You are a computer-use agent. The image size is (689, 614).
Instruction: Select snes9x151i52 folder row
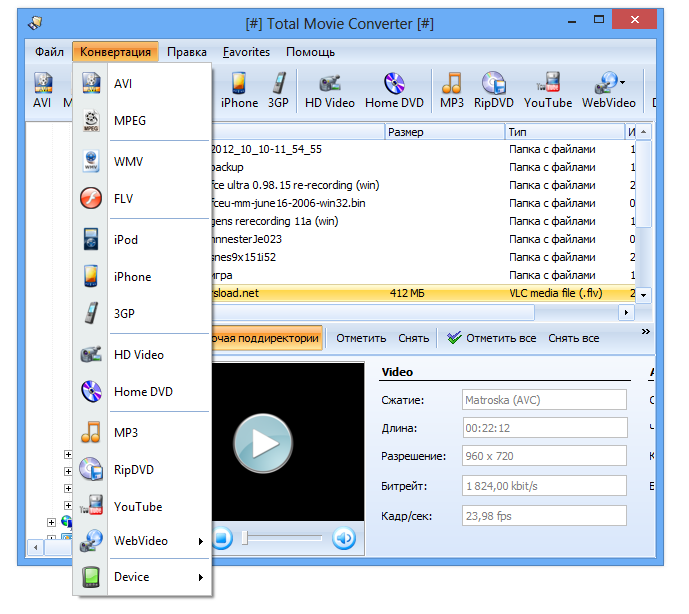pyautogui.click(x=423, y=257)
